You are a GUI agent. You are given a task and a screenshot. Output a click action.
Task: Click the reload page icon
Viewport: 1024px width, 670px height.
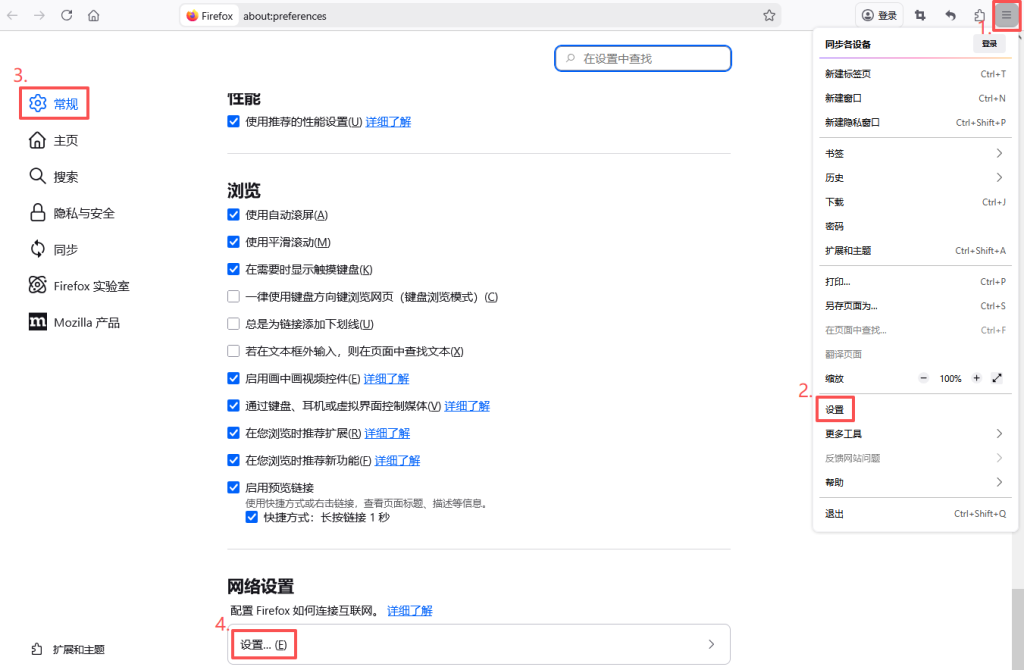point(67,16)
